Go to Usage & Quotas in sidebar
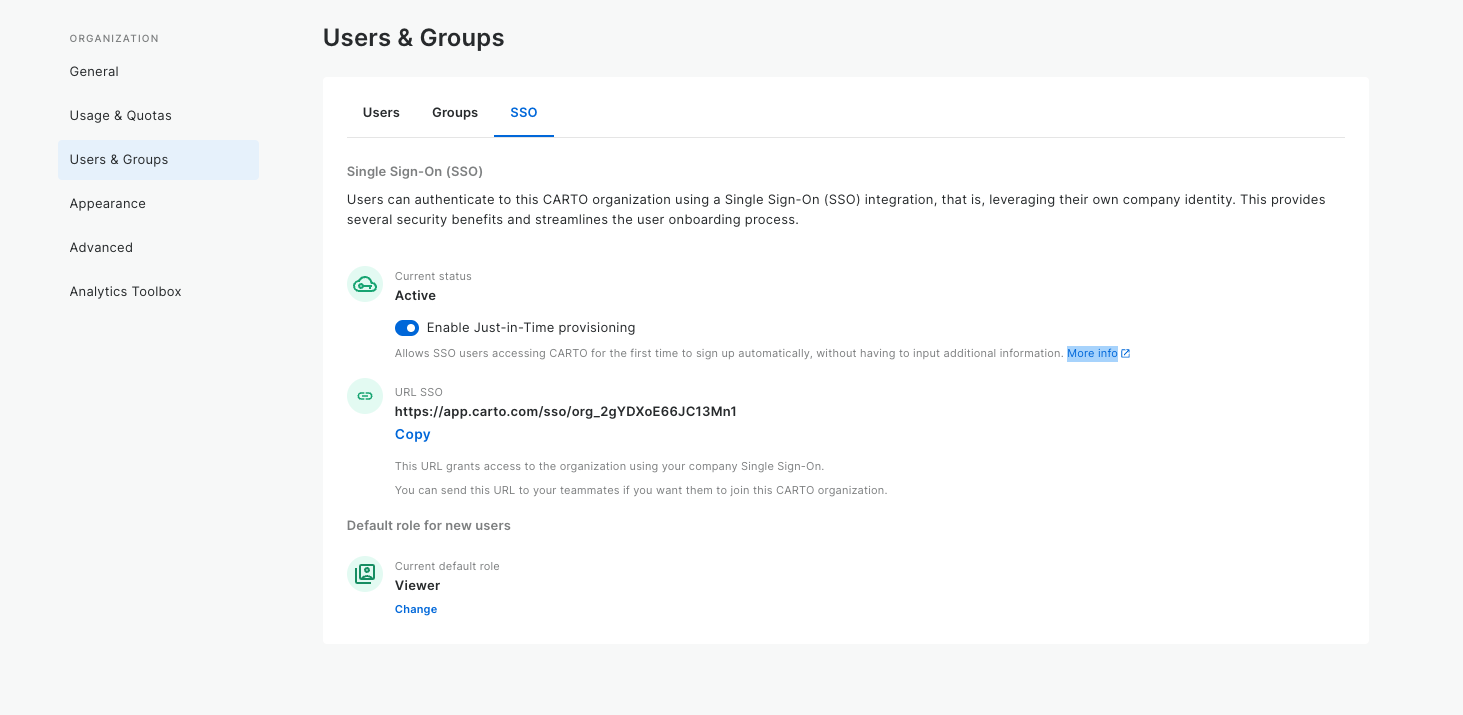Viewport: 1463px width, 715px height. (x=121, y=116)
